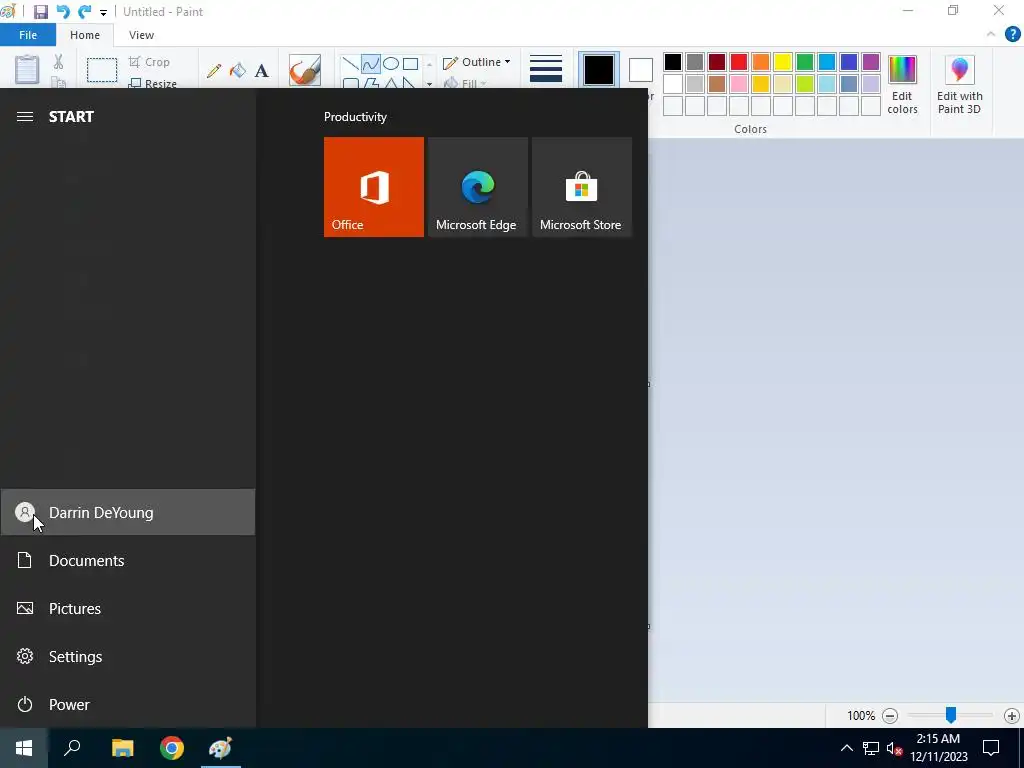Pick the yellow color swatch

coord(782,62)
